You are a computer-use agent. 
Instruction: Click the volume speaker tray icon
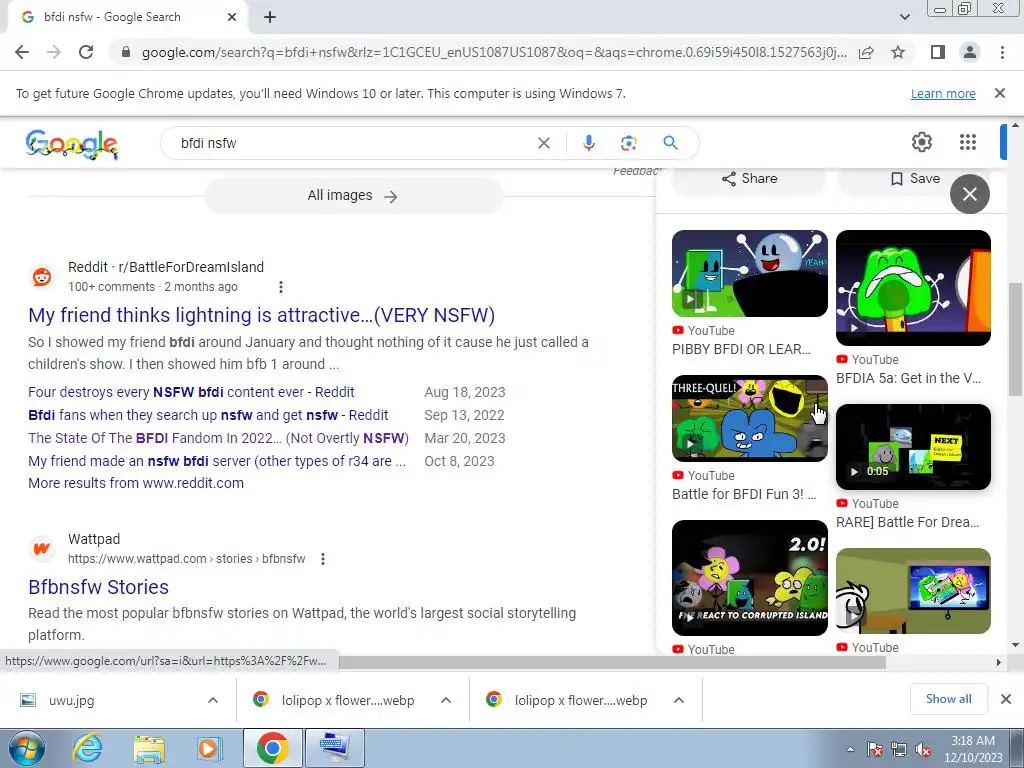click(923, 750)
